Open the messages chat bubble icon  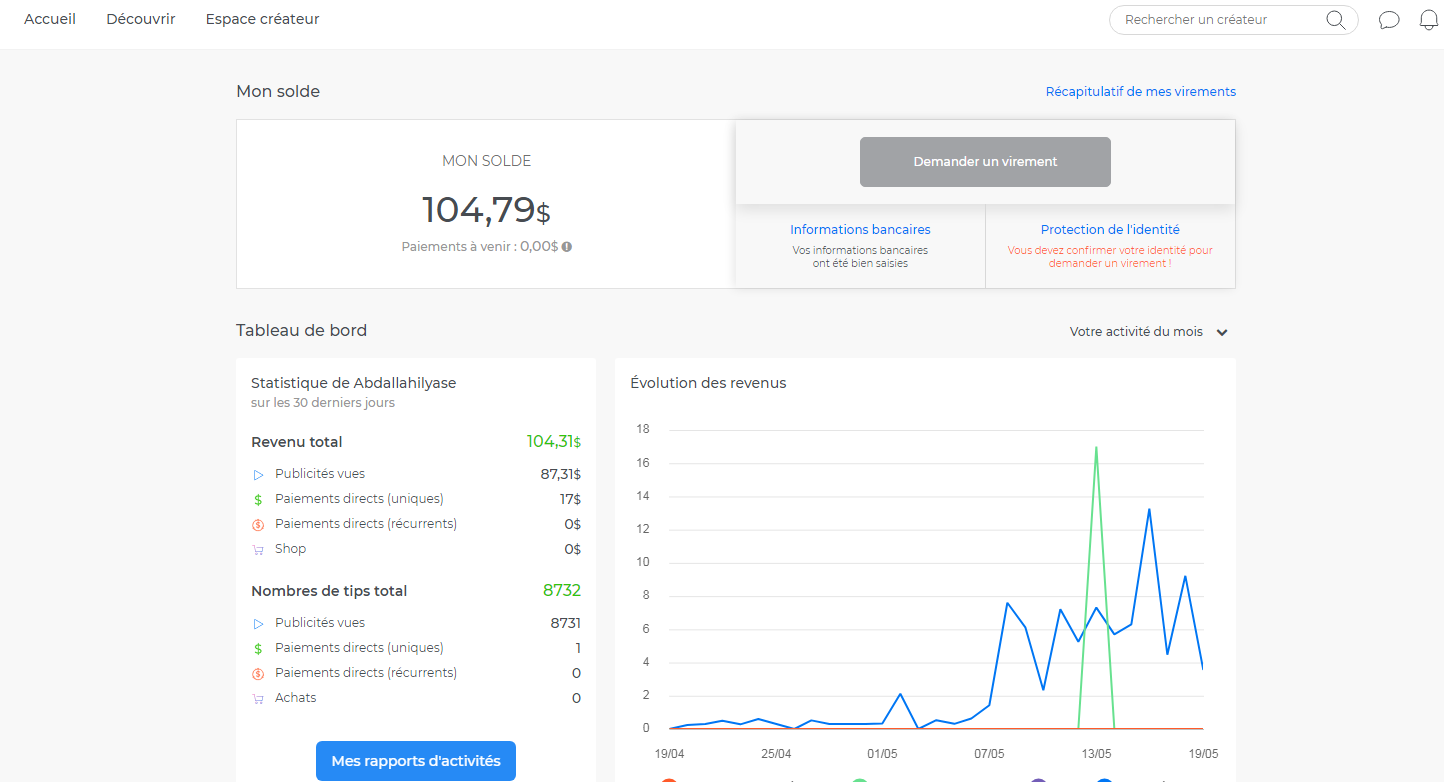tap(1389, 20)
